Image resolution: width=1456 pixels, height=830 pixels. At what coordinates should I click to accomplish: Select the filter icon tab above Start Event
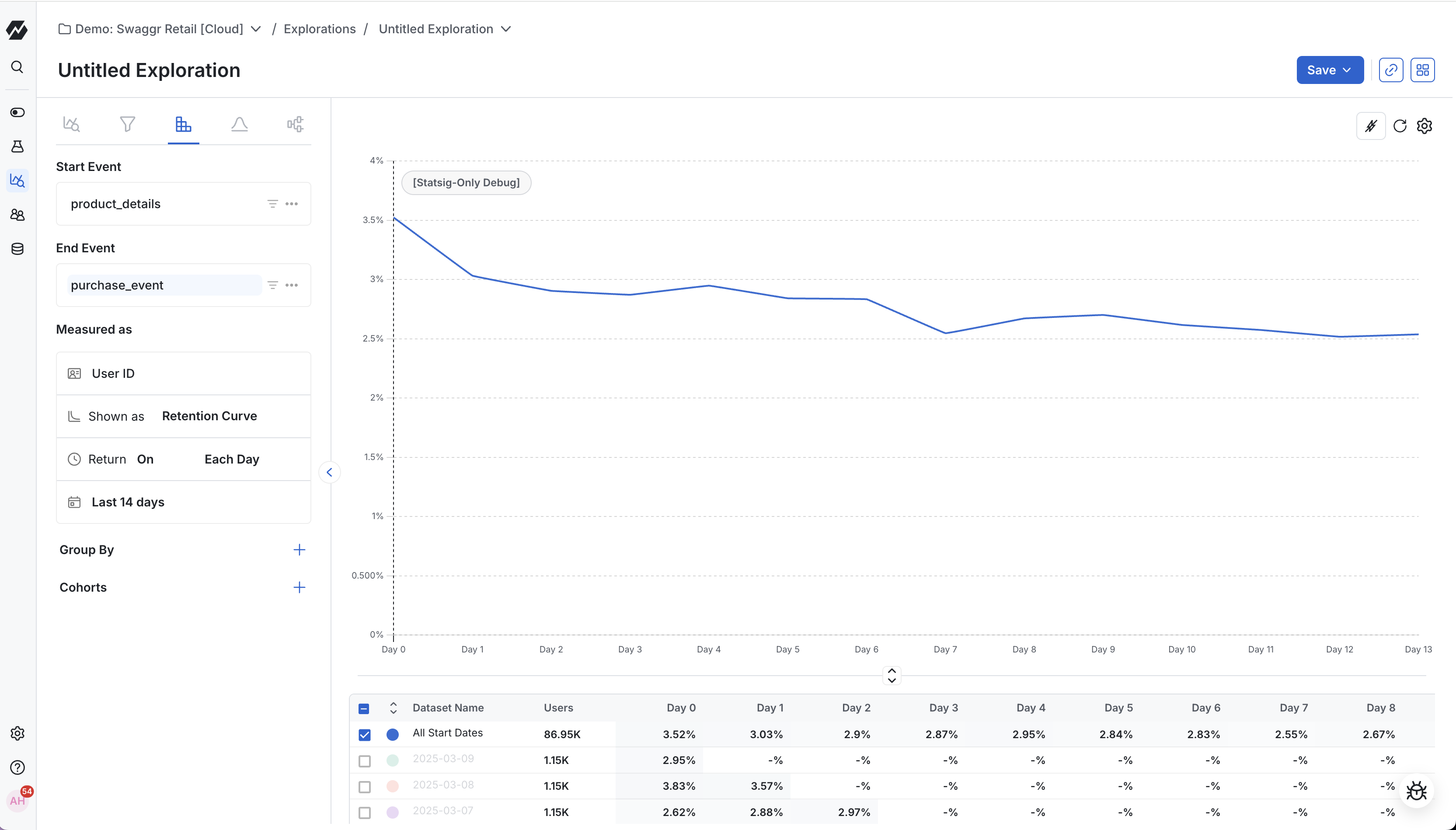pos(127,124)
